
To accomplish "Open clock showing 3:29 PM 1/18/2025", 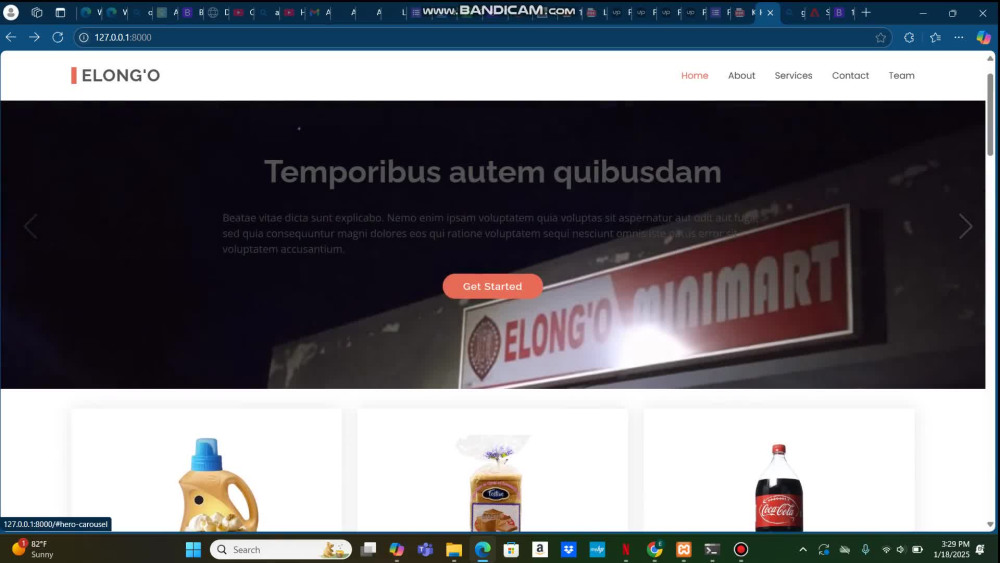I will point(952,550).
